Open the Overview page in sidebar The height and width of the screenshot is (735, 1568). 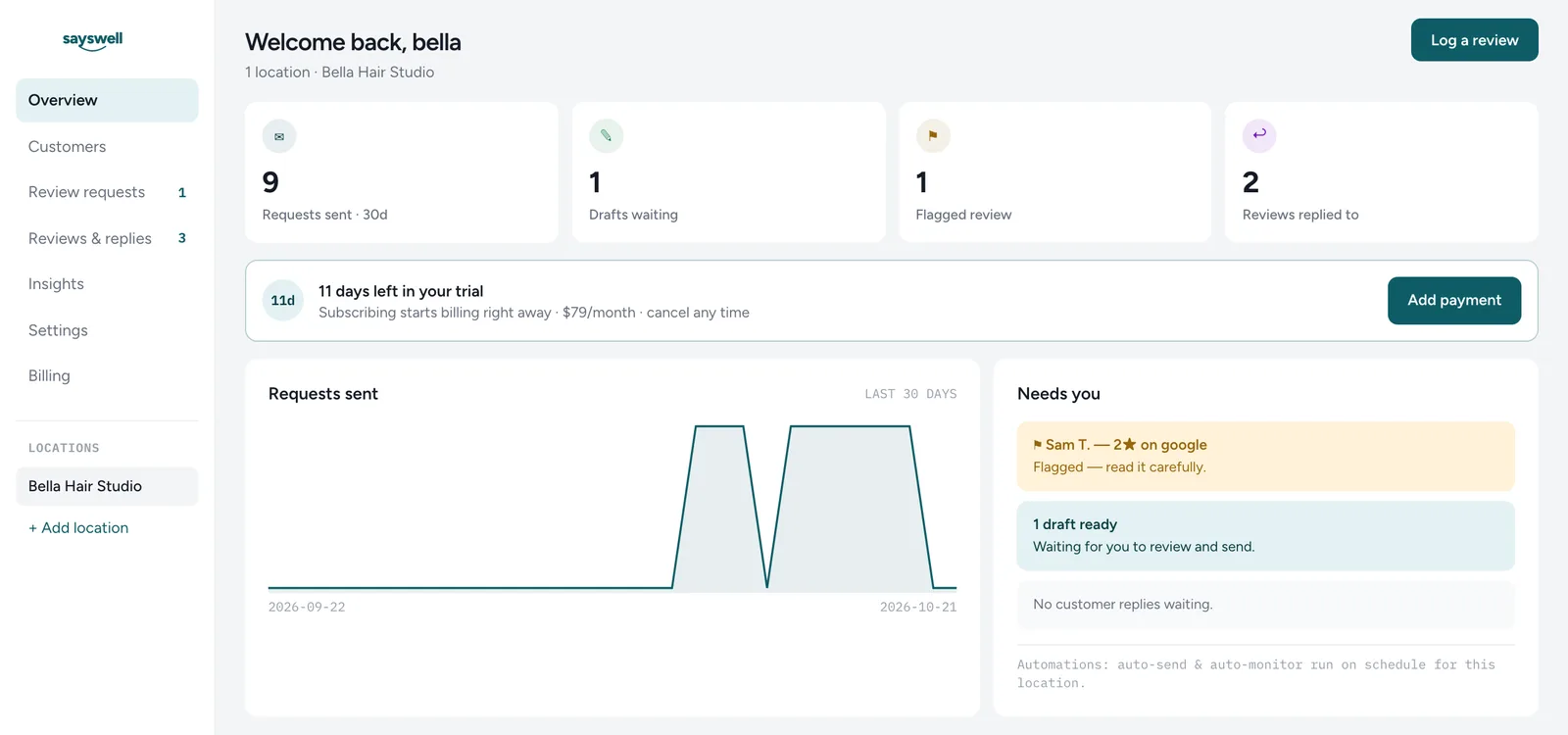107,100
